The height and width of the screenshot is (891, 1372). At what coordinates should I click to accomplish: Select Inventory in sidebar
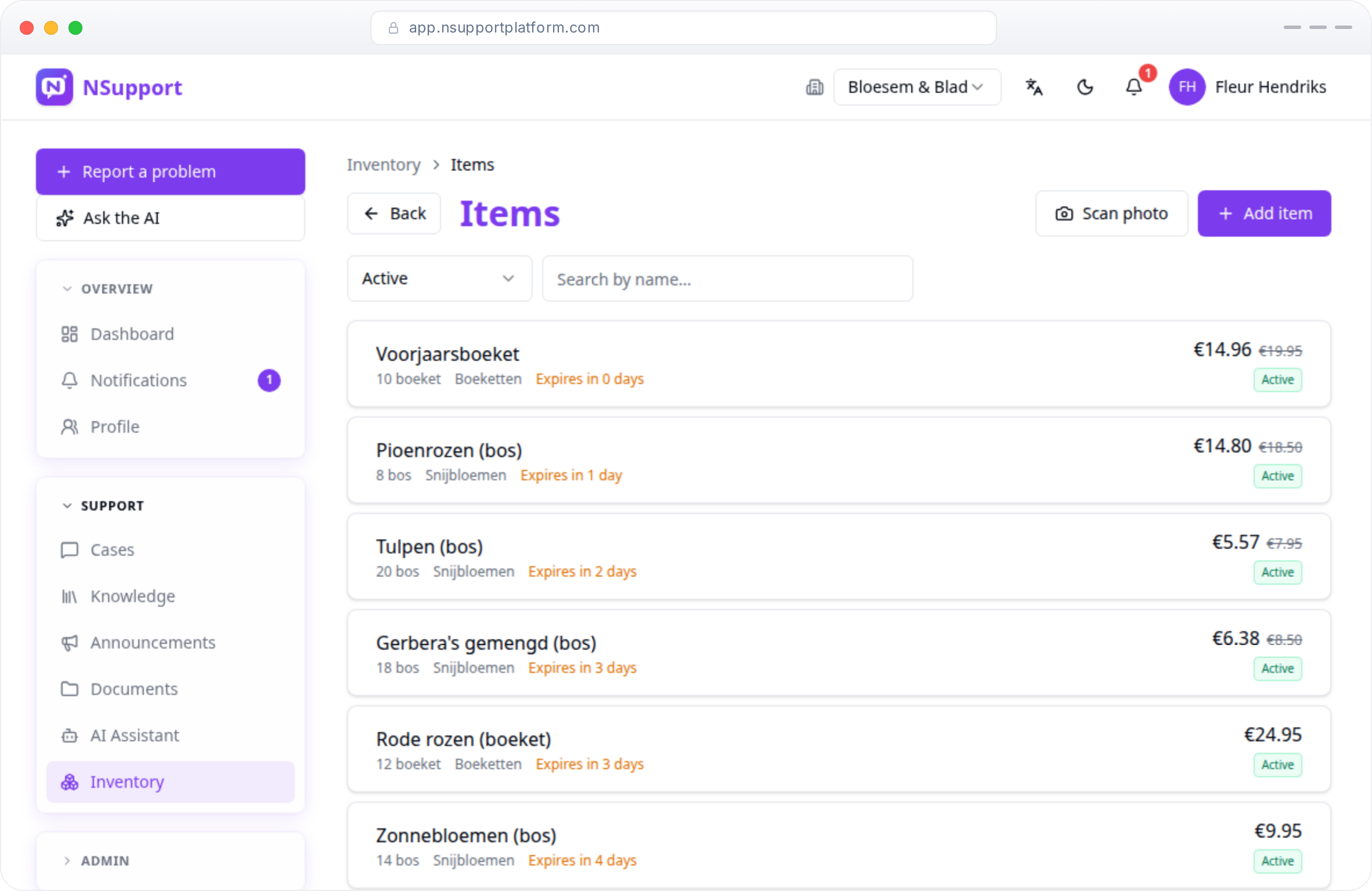click(x=170, y=782)
